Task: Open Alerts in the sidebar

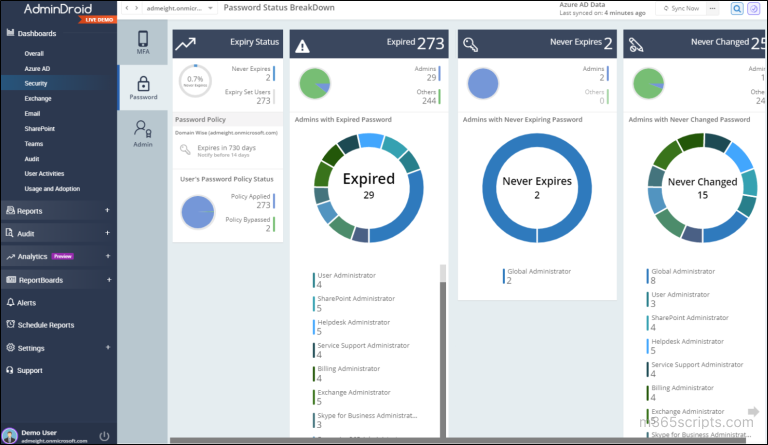Action: [26, 303]
